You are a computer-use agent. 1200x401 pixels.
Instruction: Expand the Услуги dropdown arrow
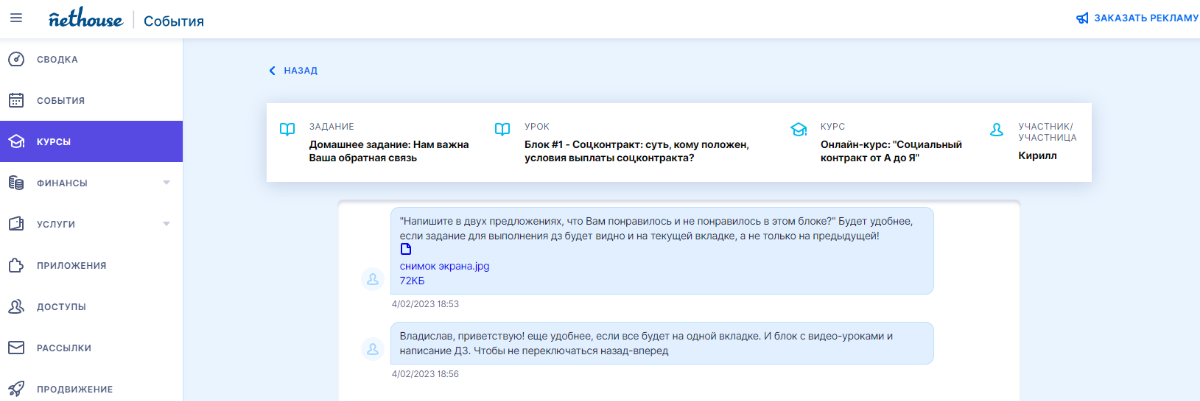click(x=166, y=224)
